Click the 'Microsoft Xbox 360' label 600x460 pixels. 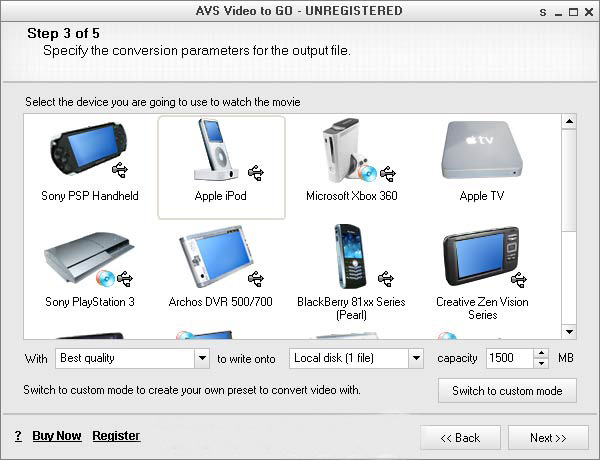[x=352, y=196]
